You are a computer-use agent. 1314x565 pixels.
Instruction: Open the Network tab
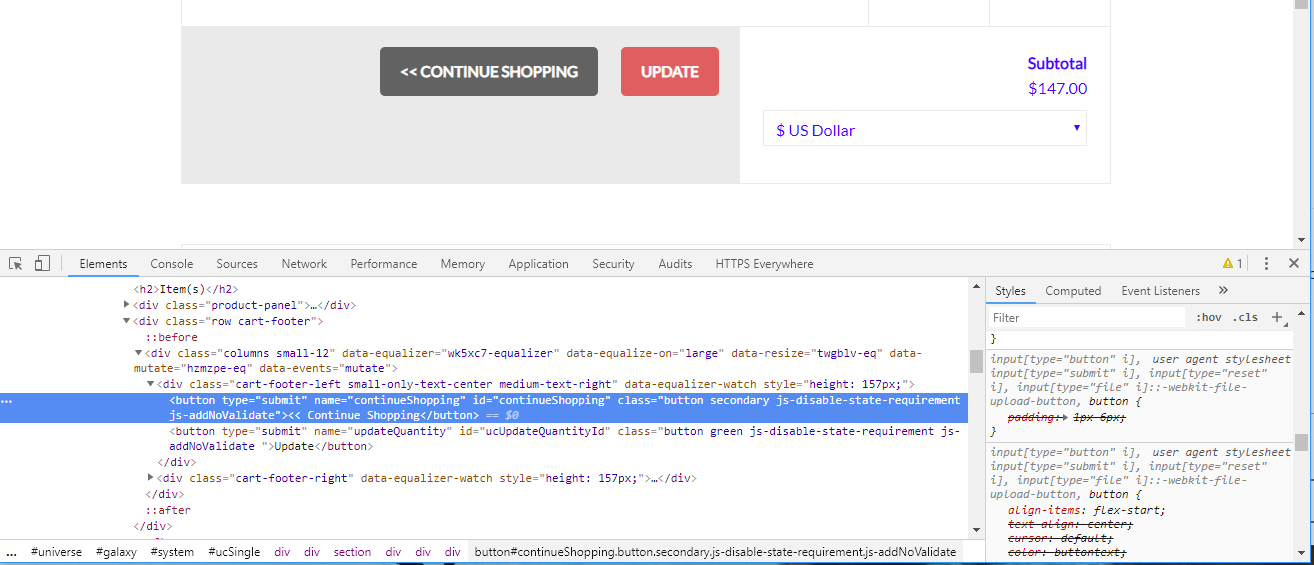point(304,264)
